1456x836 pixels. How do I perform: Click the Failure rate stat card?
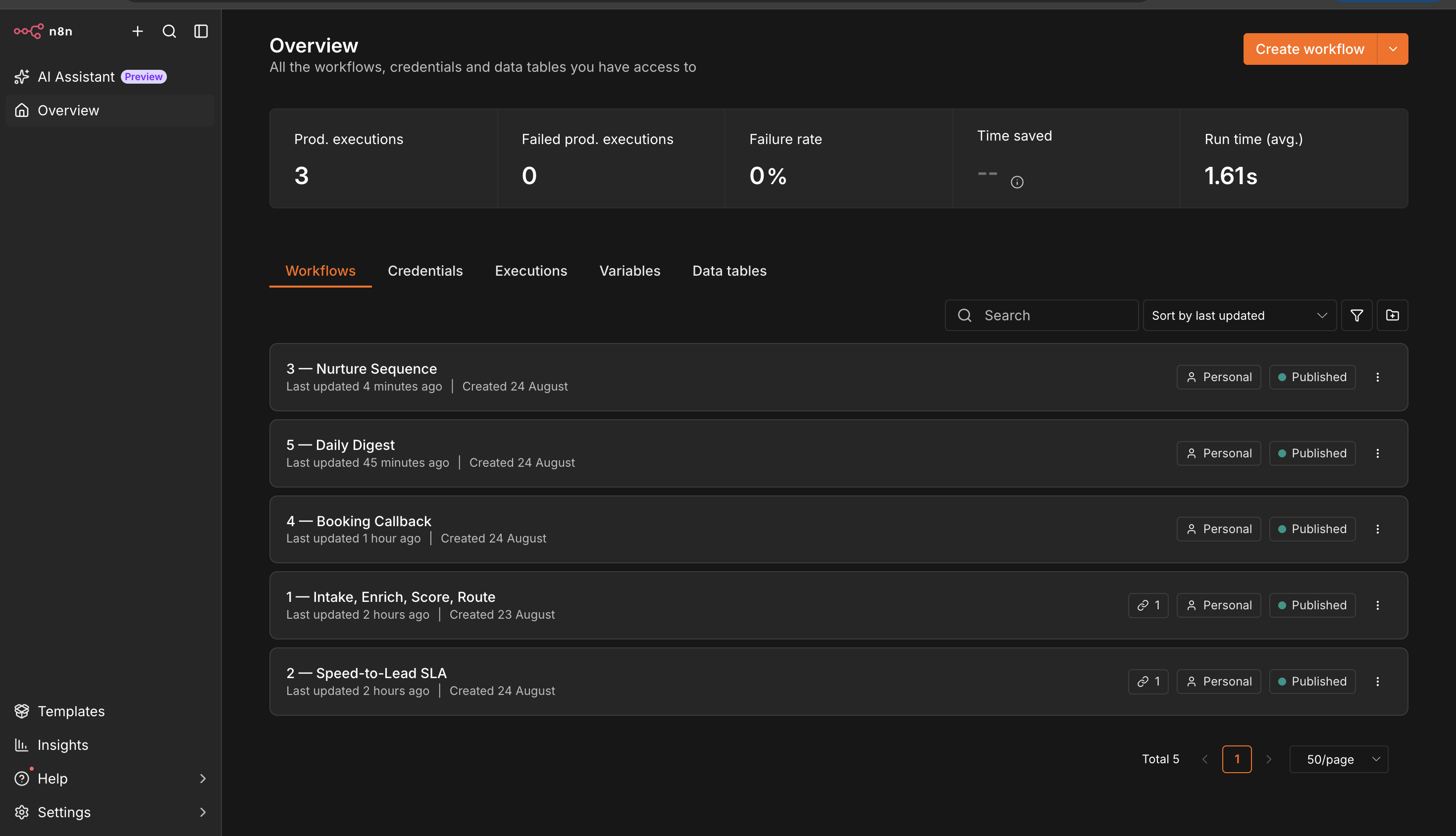(838, 158)
